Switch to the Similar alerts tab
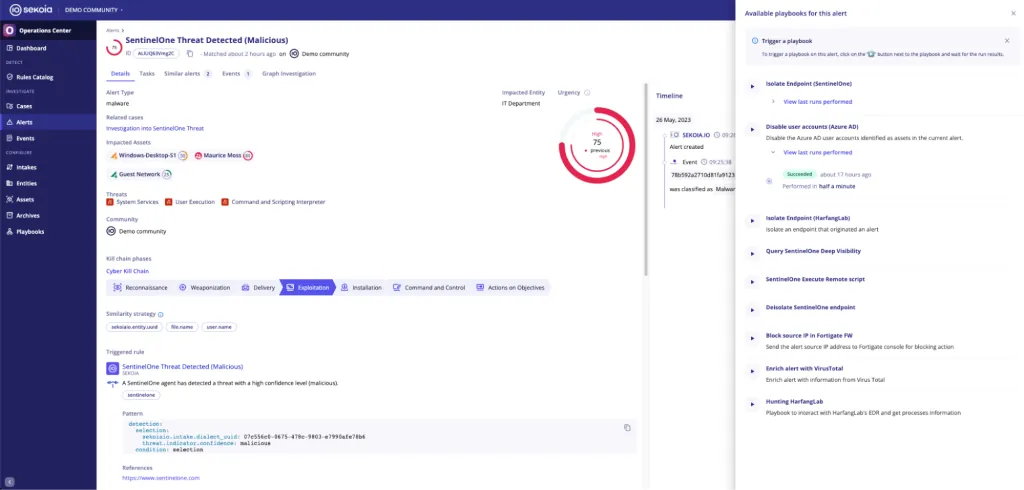Image resolution: width=1024 pixels, height=490 pixels. 188,74
